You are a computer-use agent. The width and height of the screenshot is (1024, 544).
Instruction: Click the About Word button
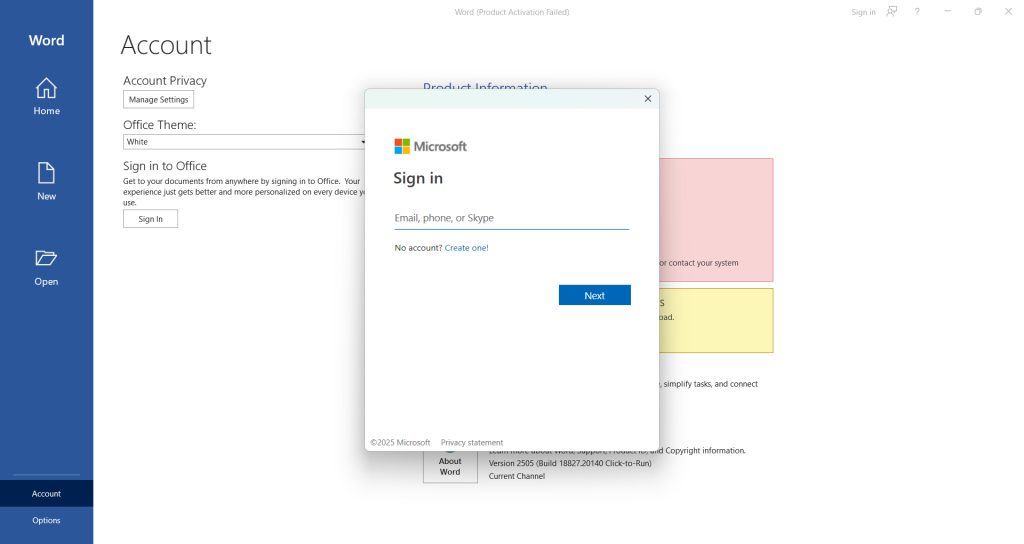pos(450,466)
